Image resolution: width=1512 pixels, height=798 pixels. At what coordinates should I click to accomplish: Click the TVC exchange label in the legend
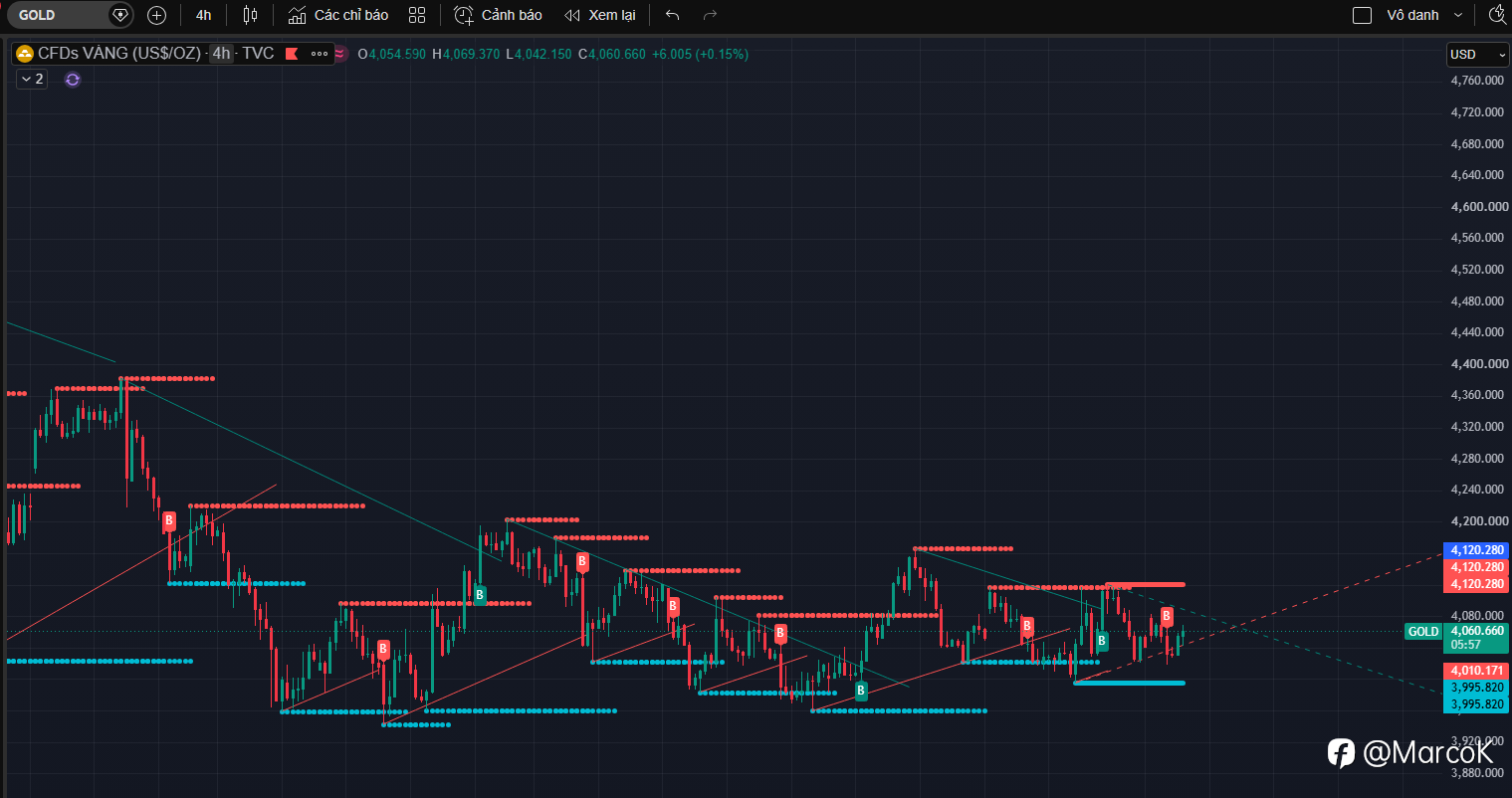pos(258,54)
